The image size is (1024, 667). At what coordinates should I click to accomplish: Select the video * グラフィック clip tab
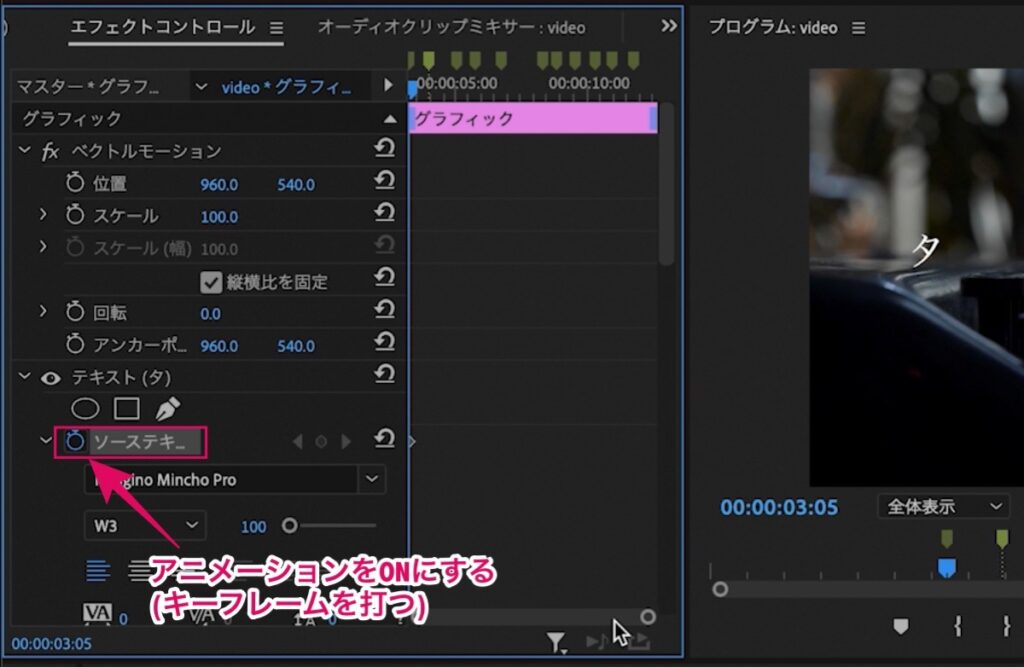coord(286,87)
